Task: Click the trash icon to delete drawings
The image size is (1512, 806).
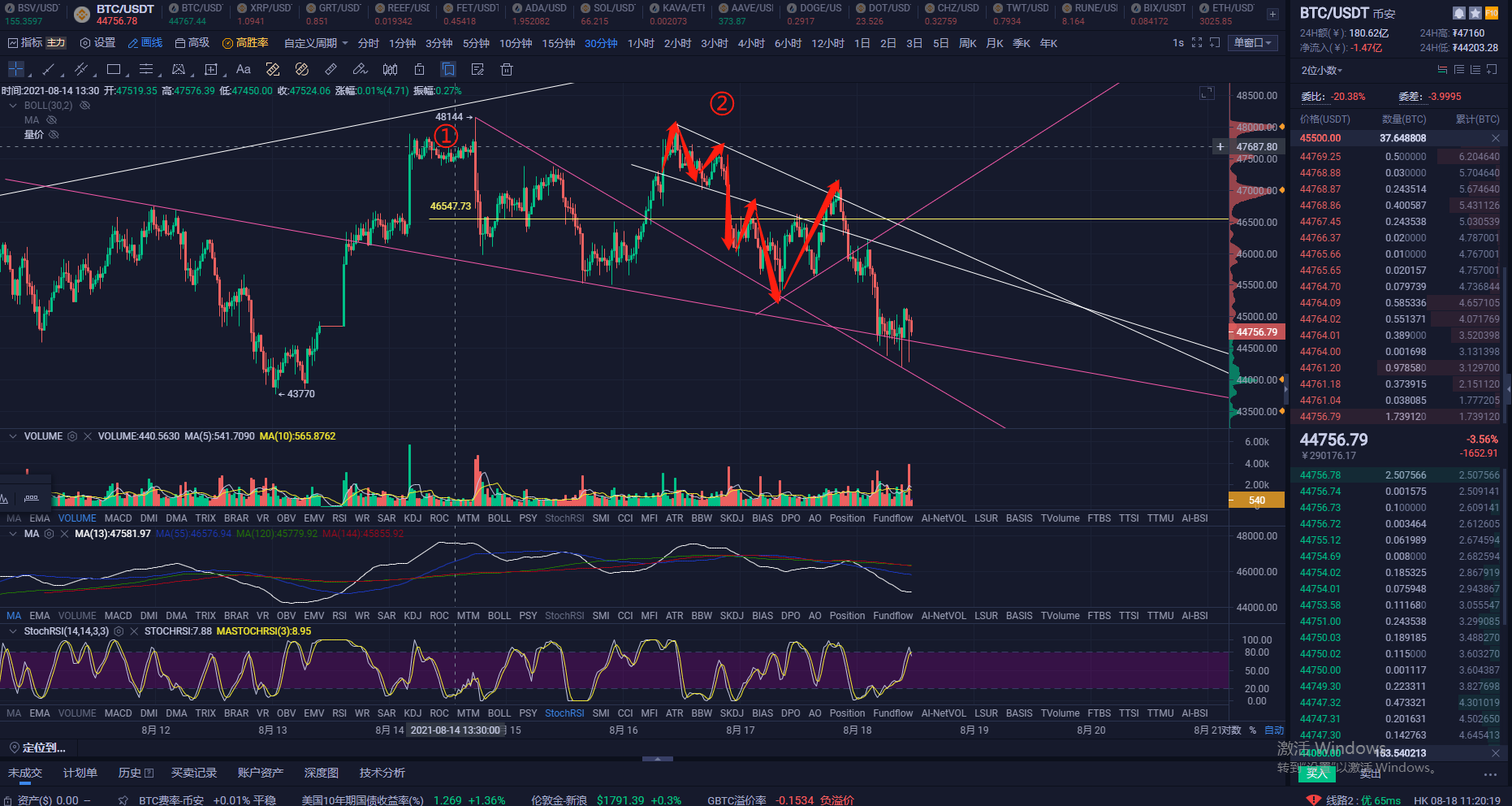Action: click(x=507, y=69)
